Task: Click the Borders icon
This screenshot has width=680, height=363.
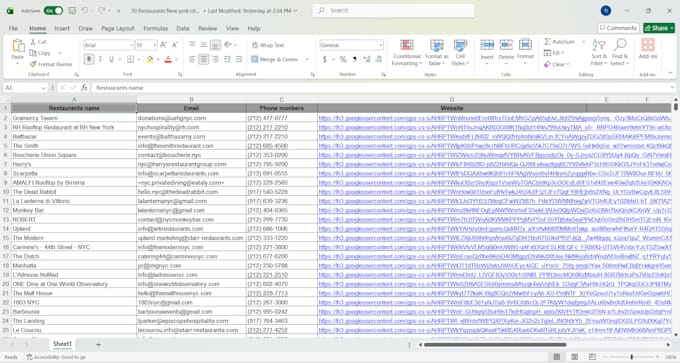Action: tap(131, 59)
